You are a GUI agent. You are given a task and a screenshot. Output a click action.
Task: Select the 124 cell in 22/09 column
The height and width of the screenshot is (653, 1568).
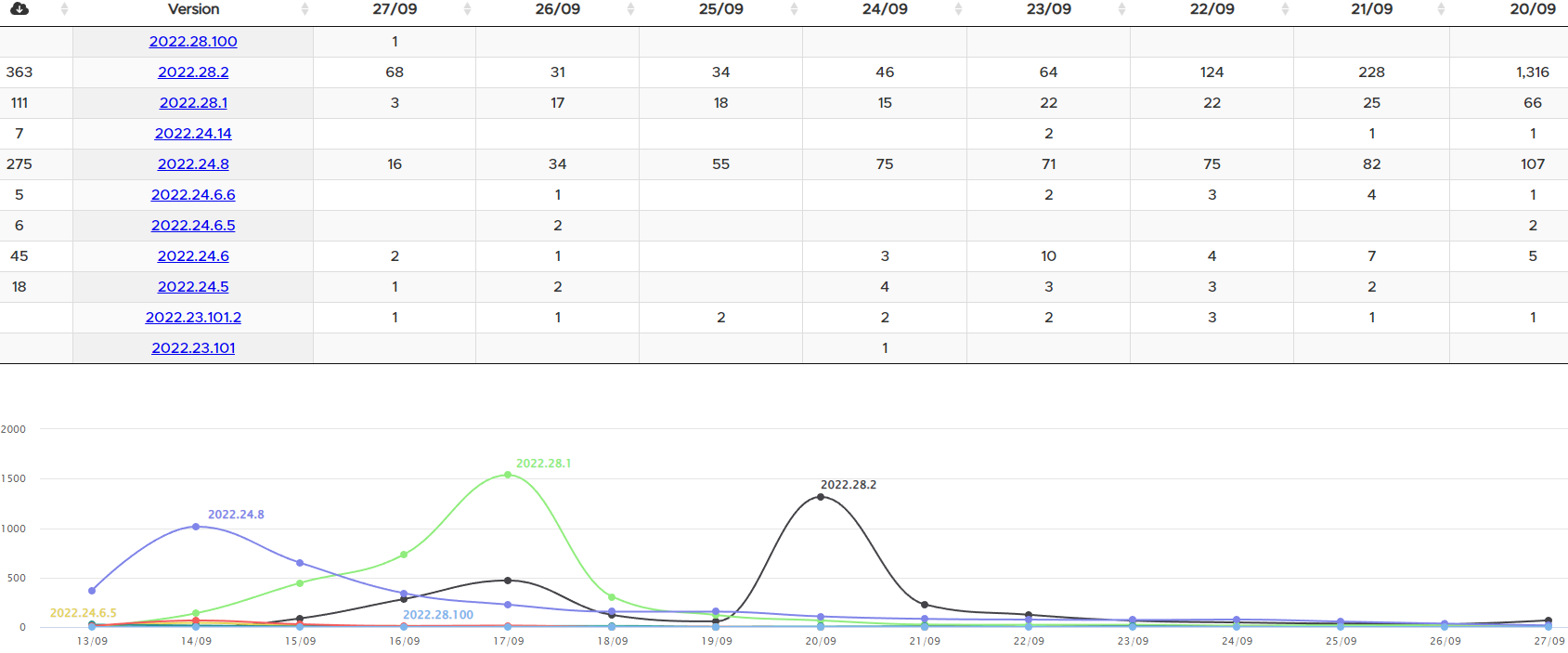(x=1212, y=72)
